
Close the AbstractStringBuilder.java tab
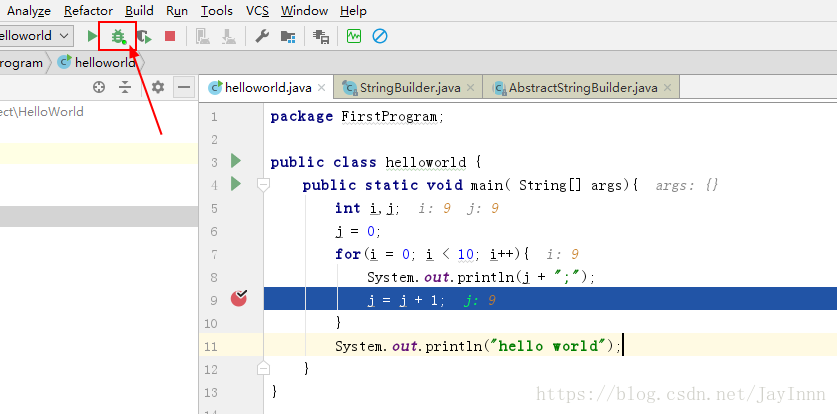[x=667, y=87]
